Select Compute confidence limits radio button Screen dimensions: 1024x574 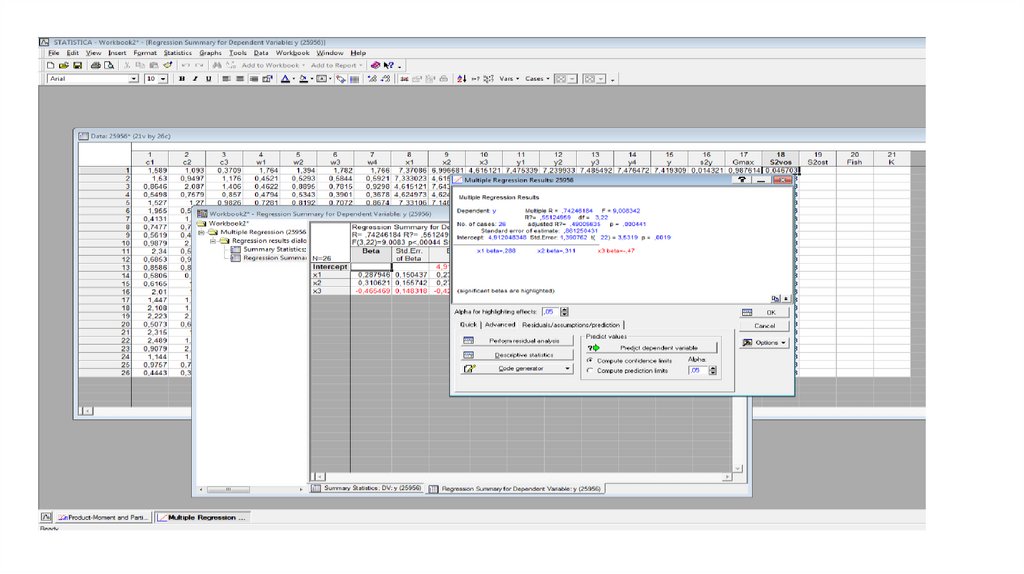pyautogui.click(x=590, y=360)
